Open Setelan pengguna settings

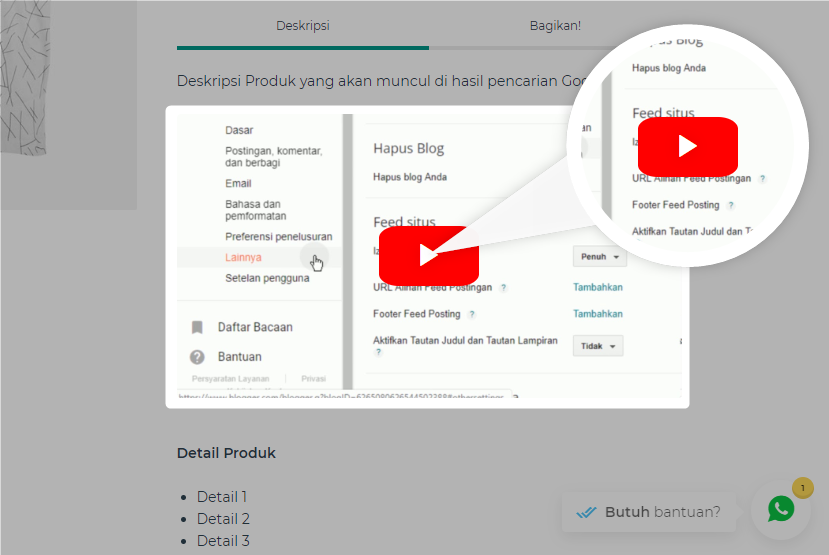click(267, 278)
